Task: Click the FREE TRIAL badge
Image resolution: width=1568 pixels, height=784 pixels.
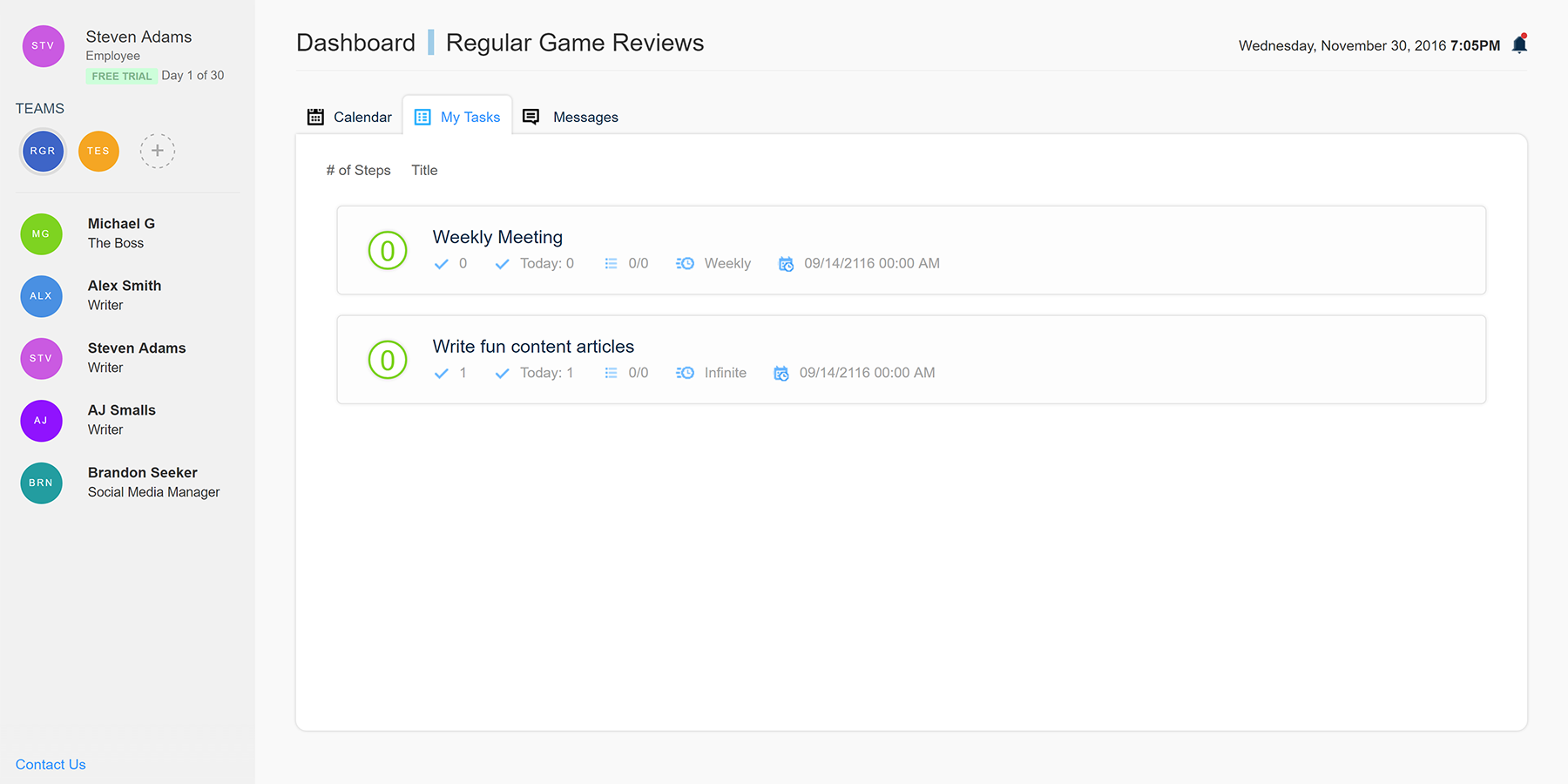Action: click(x=122, y=76)
